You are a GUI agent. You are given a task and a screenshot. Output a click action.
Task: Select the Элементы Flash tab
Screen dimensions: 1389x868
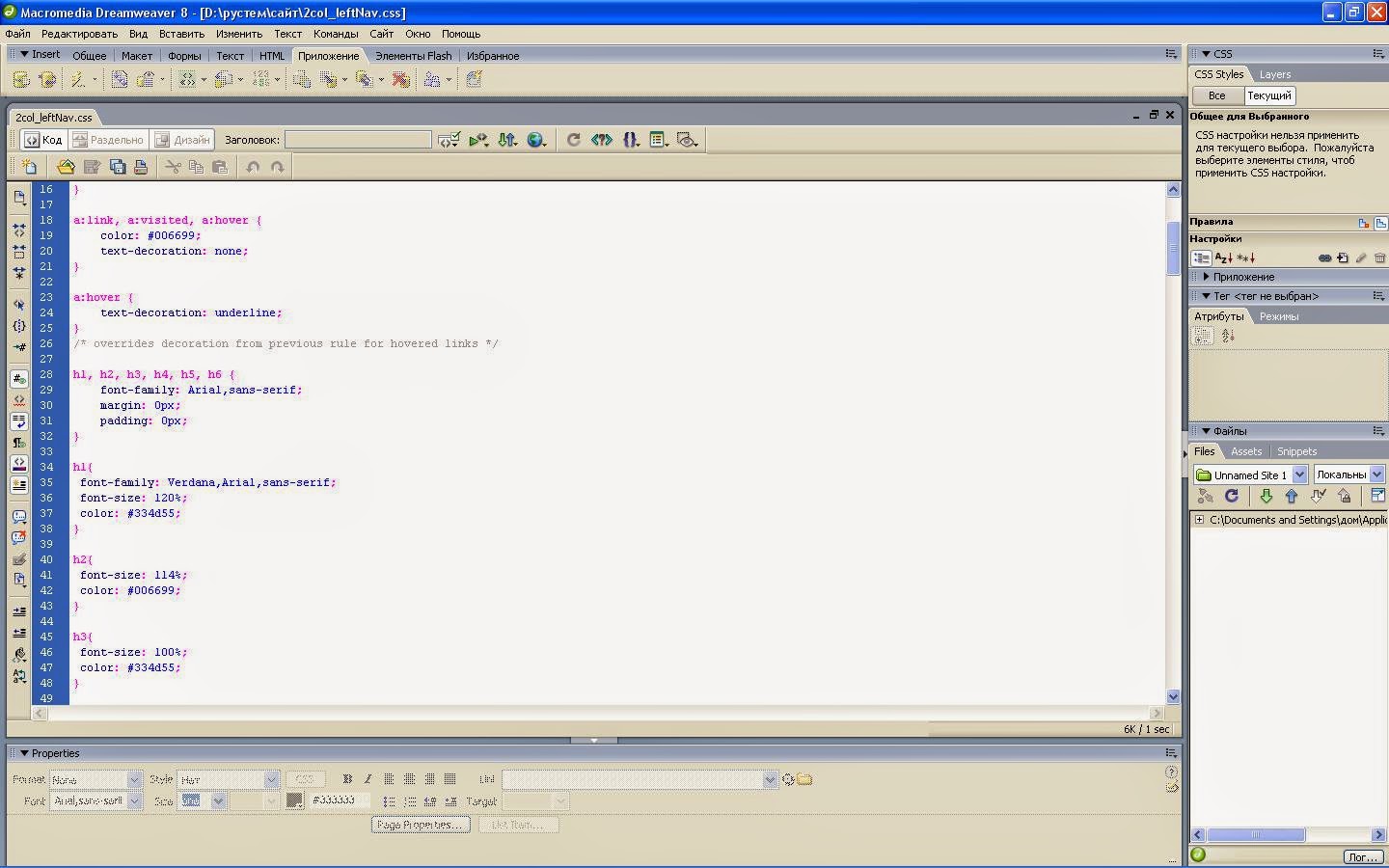tap(413, 56)
